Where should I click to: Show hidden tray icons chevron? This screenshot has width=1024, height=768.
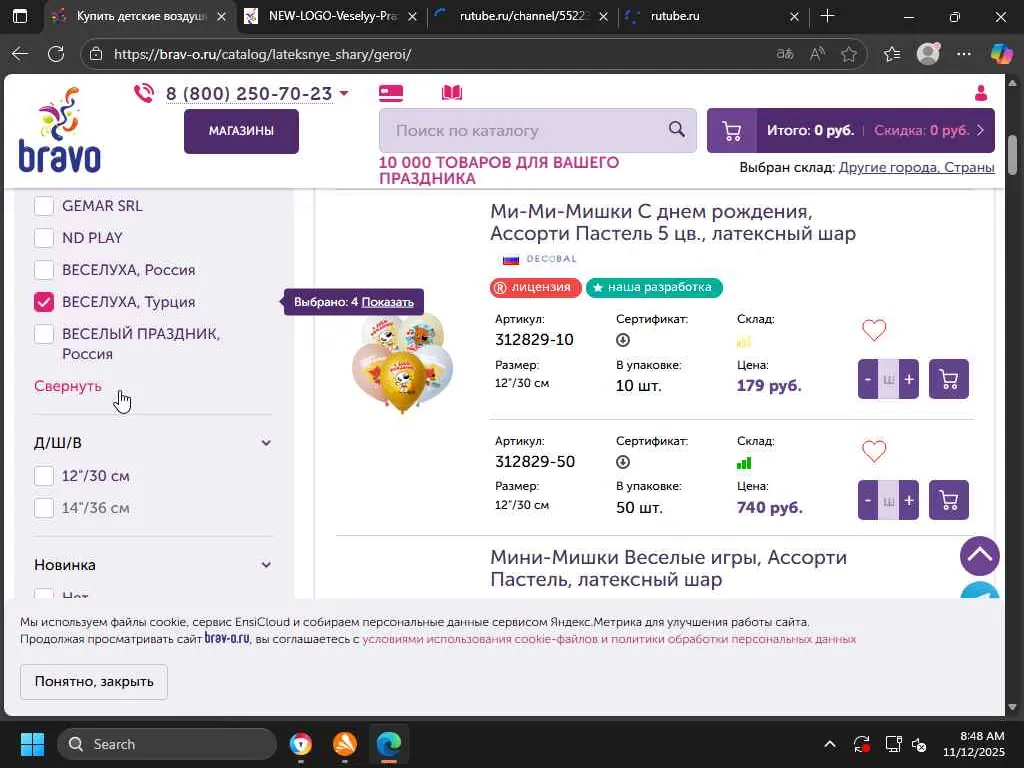(x=829, y=744)
